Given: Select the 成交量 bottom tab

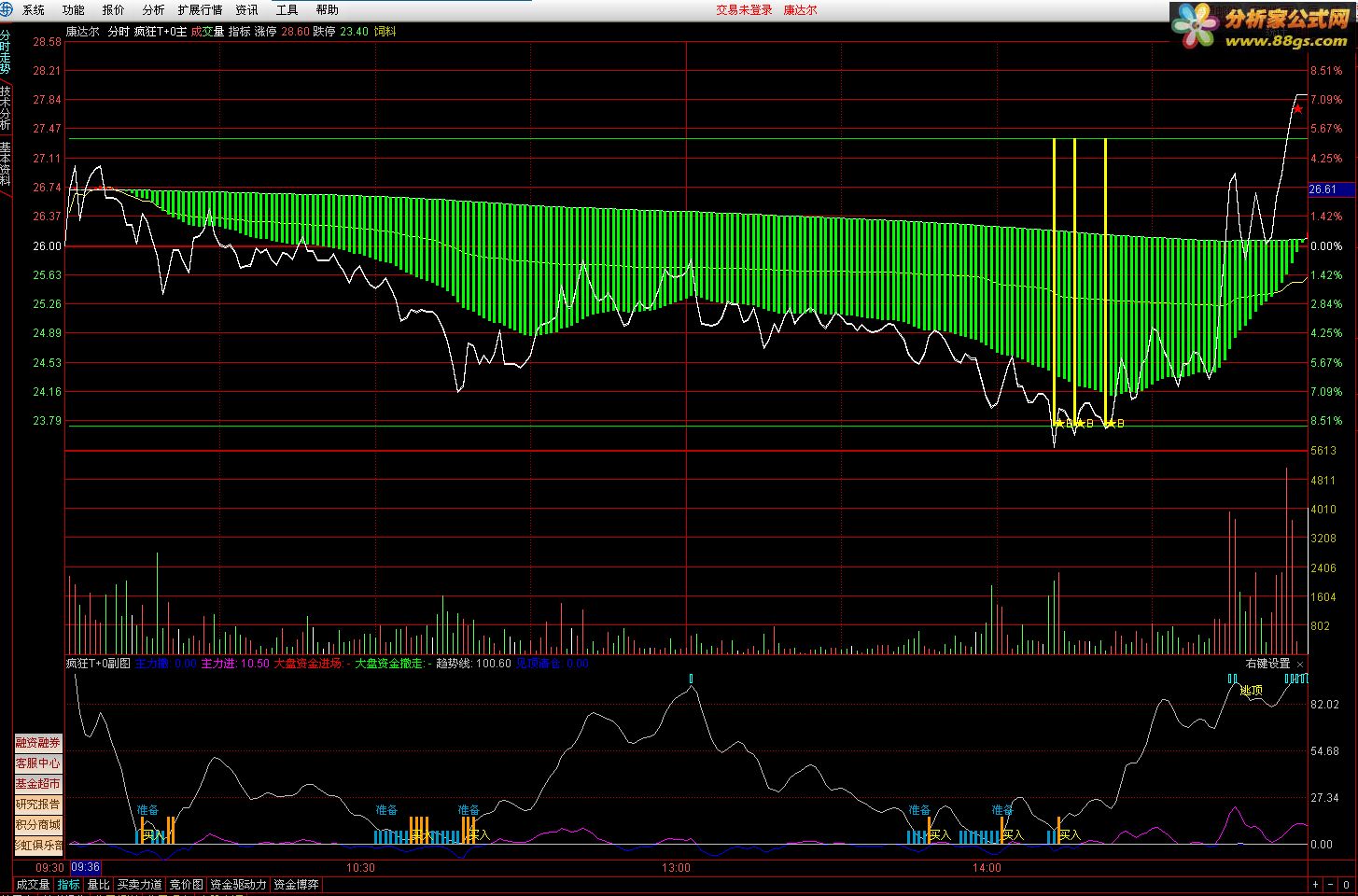Looking at the screenshot, I should point(33,885).
